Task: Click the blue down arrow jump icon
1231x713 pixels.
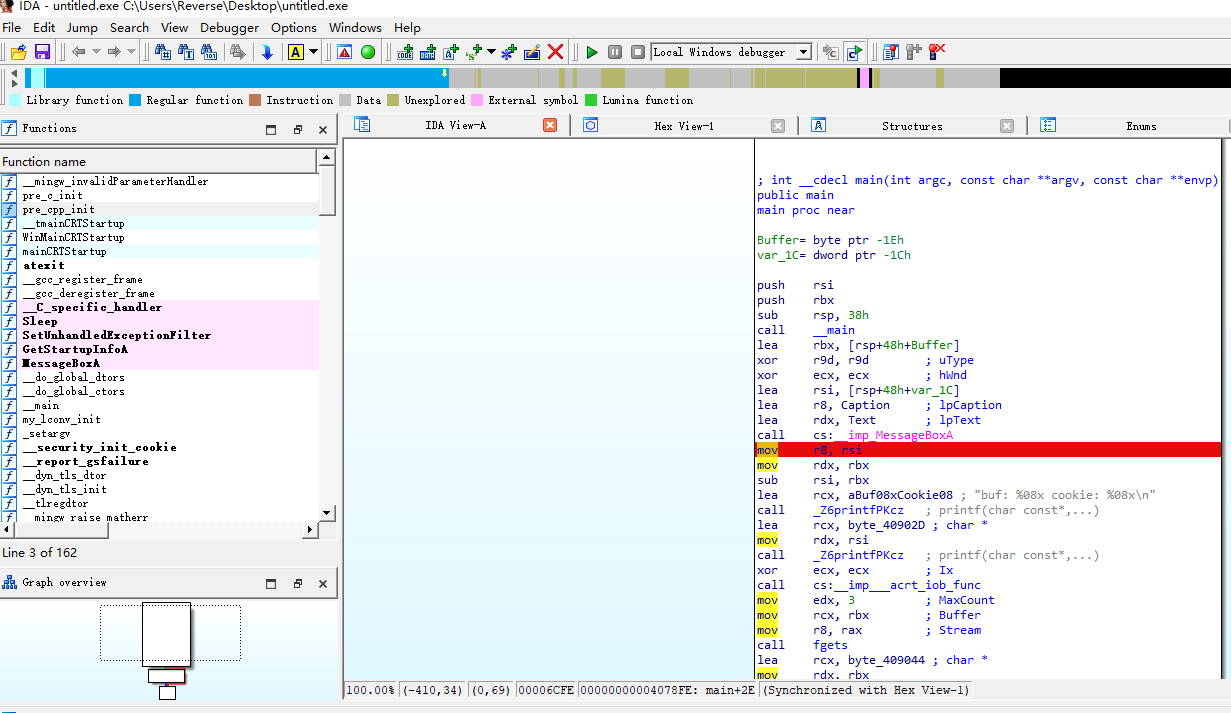Action: pyautogui.click(x=267, y=52)
